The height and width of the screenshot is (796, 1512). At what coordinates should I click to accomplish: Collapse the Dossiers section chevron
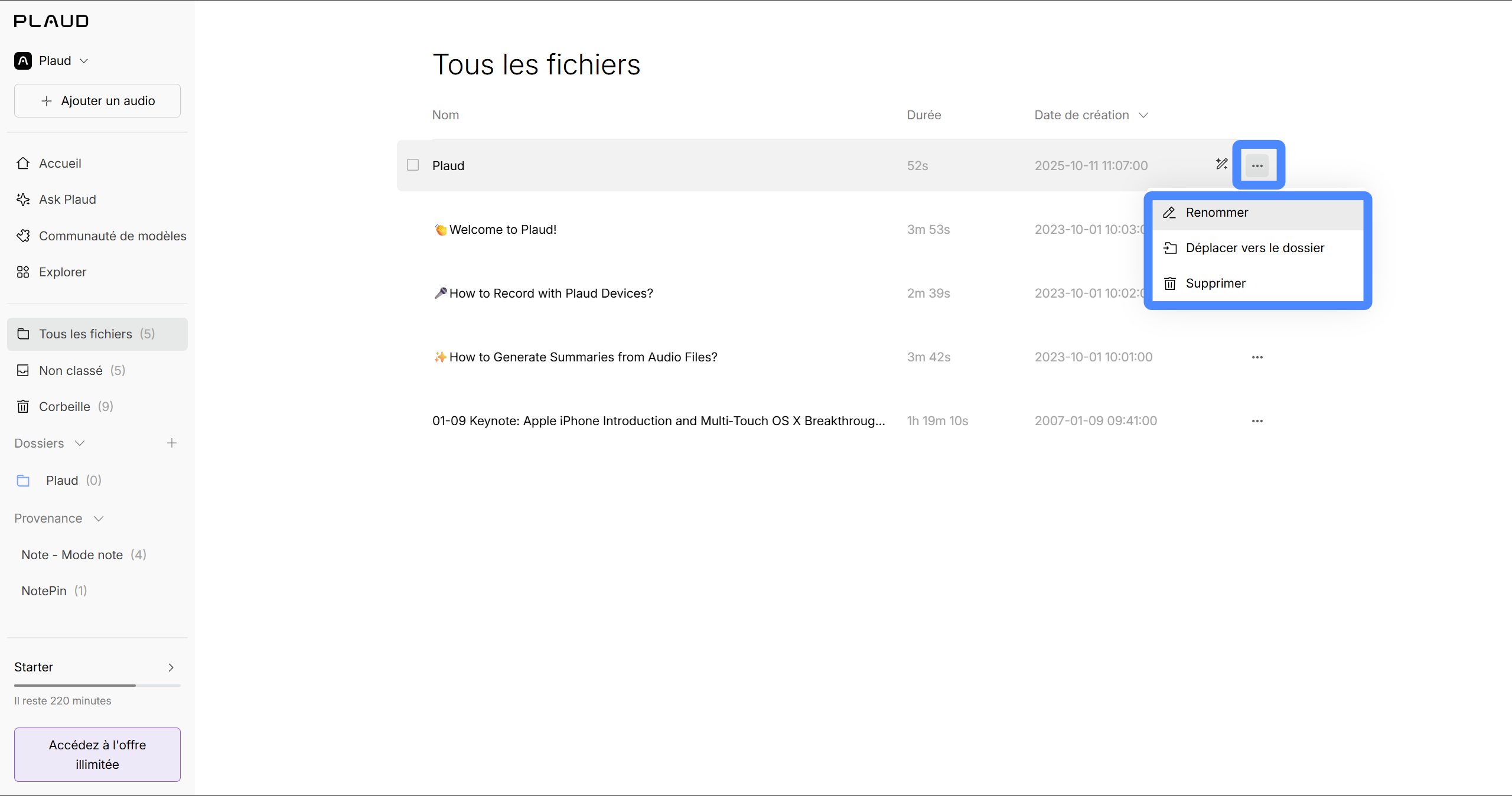[x=80, y=443]
